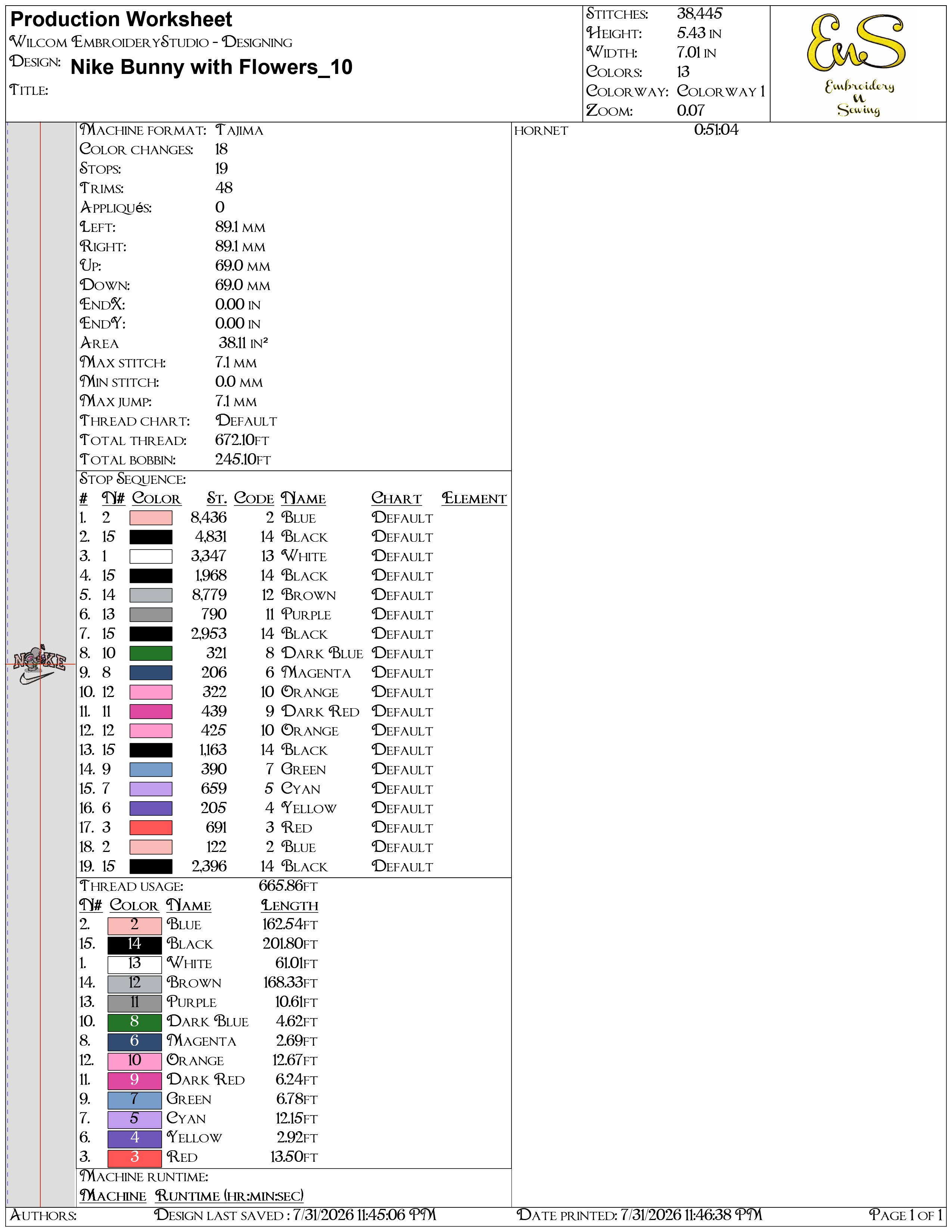952x1232 pixels.
Task: Click the magenta swatch in stop row 11
Action: [150, 711]
